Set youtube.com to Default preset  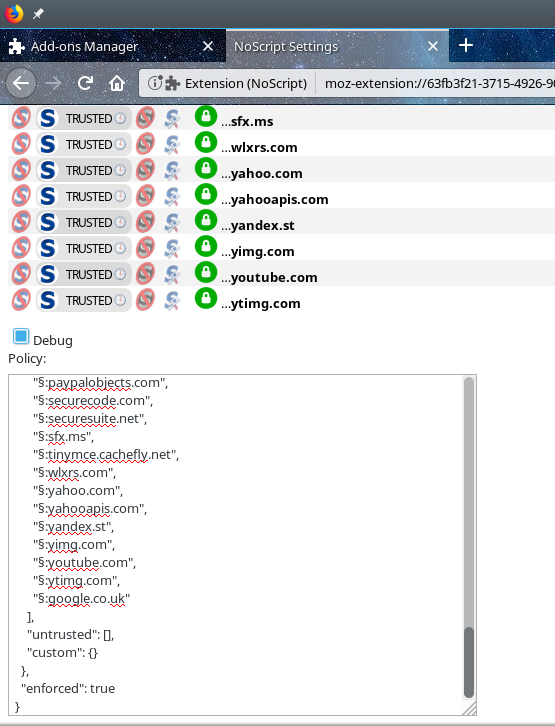pos(21,274)
